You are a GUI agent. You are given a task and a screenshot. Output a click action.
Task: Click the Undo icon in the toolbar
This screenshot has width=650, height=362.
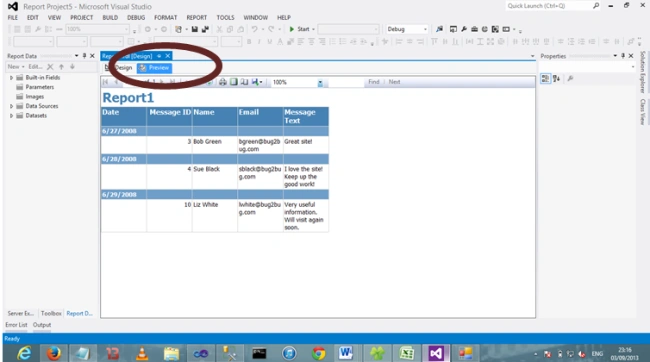tap(254, 29)
